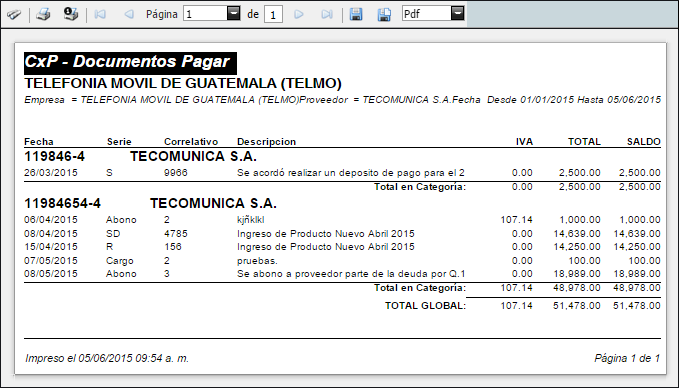Click correlativo '156'
The height and width of the screenshot is (388, 679).
point(173,246)
